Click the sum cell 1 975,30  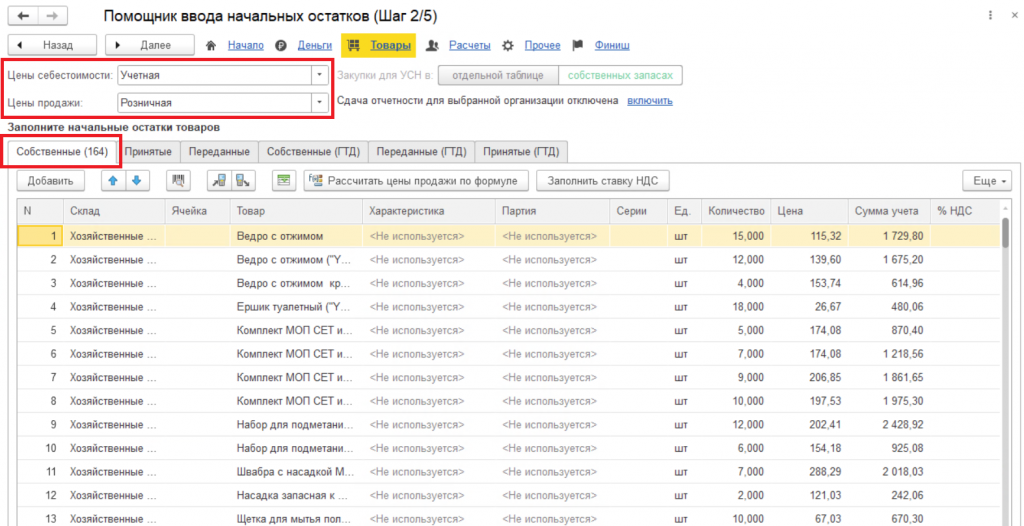coord(889,401)
